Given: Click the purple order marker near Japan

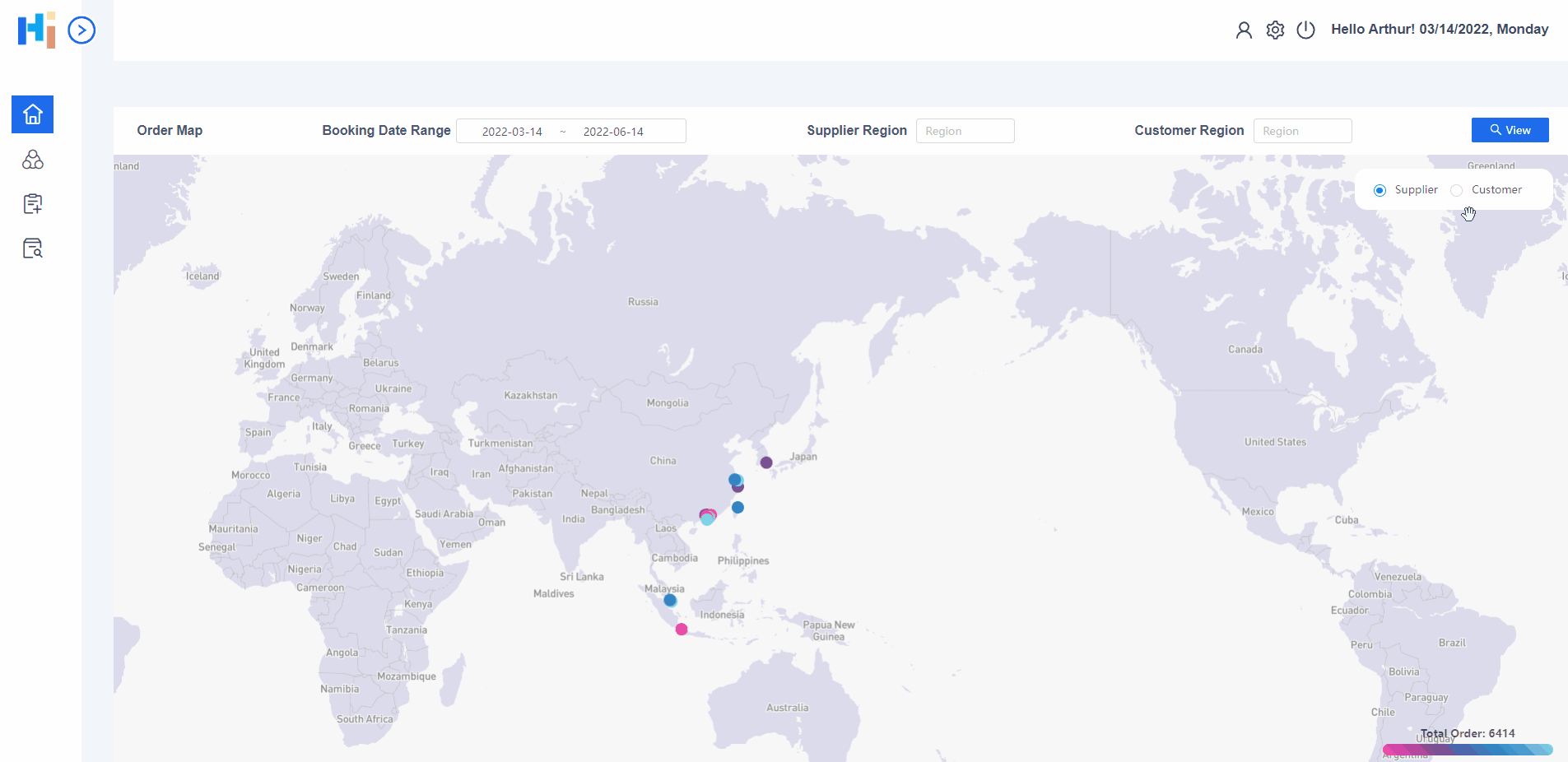Looking at the screenshot, I should (766, 462).
